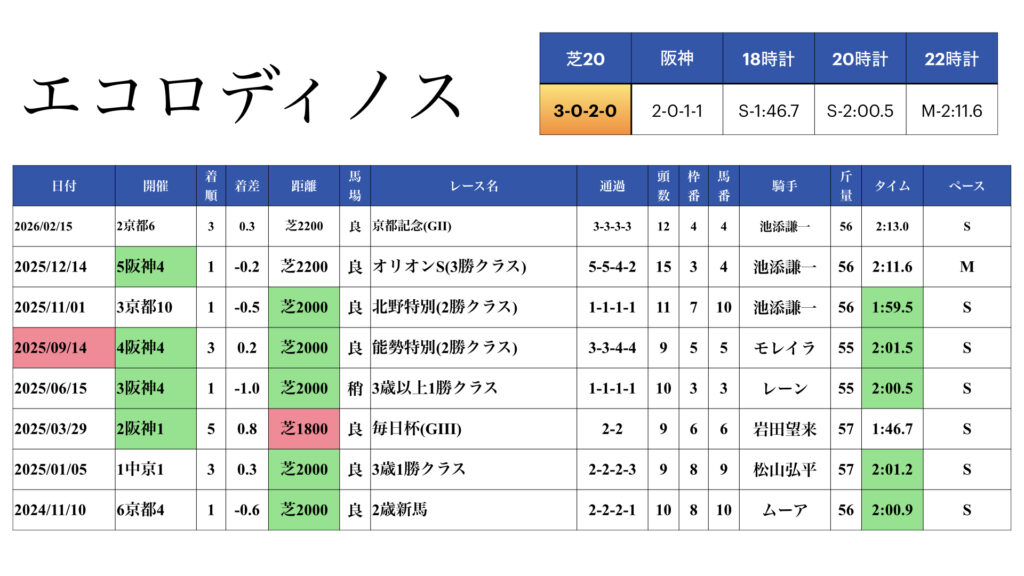Click the red 芝1800 distance cell
1024x576 pixels.
click(x=304, y=429)
